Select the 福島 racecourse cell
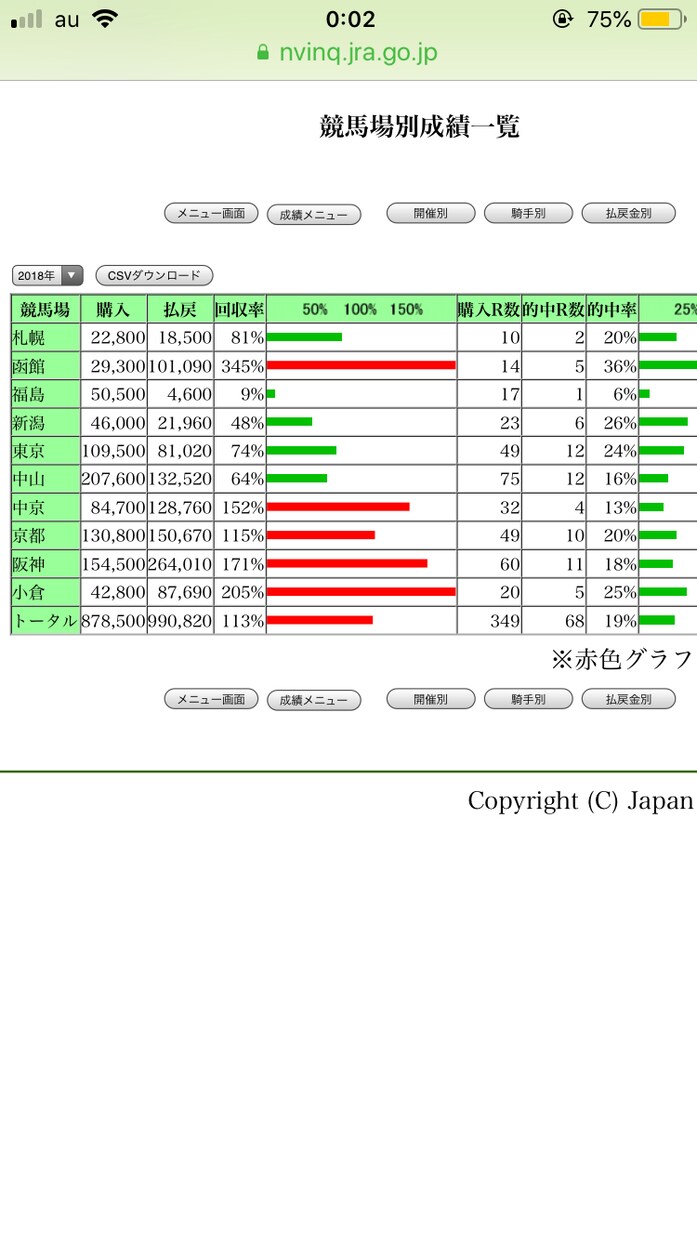697x1240 pixels. click(x=46, y=394)
